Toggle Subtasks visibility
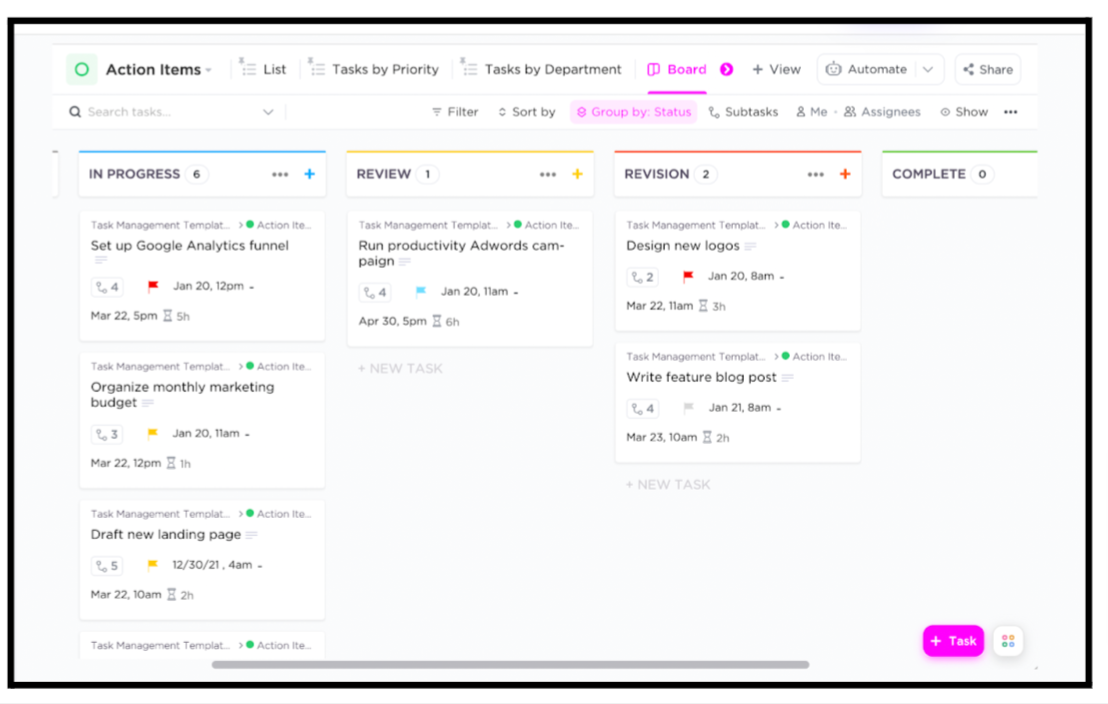The height and width of the screenshot is (704, 1108). coord(743,112)
